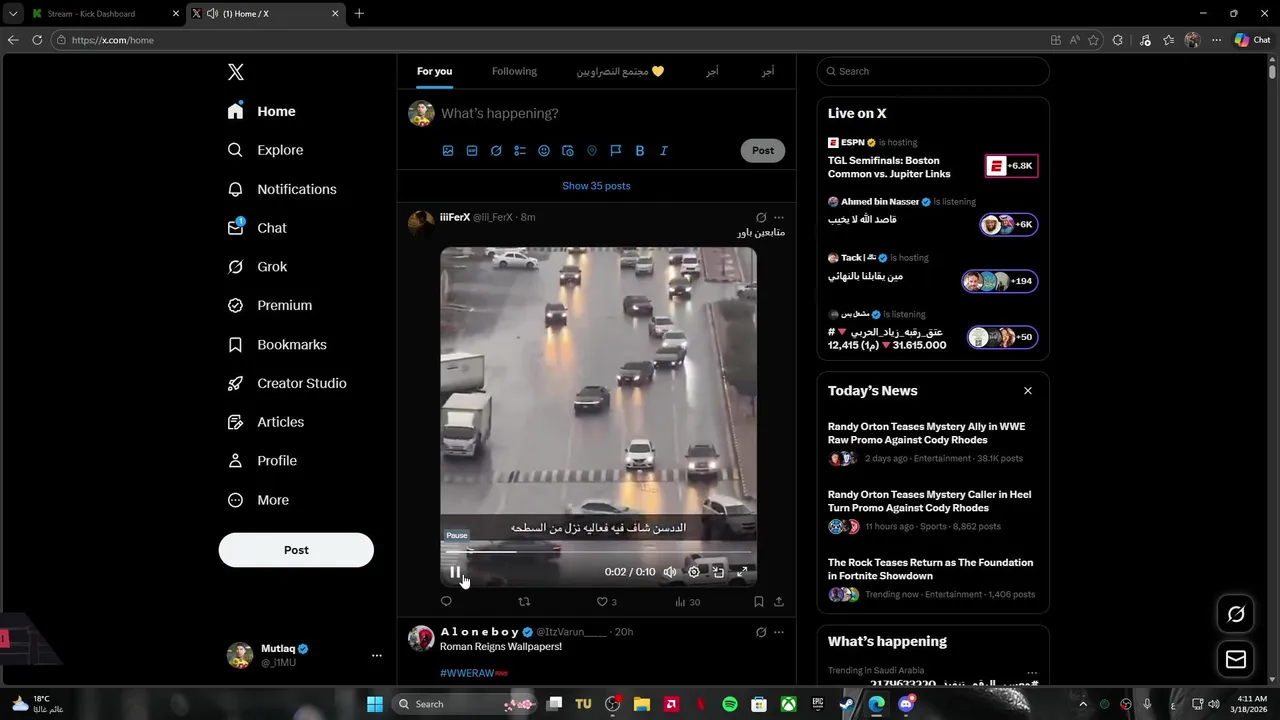This screenshot has width=1280, height=720.
Task: Switch to For you tab
Action: point(435,71)
